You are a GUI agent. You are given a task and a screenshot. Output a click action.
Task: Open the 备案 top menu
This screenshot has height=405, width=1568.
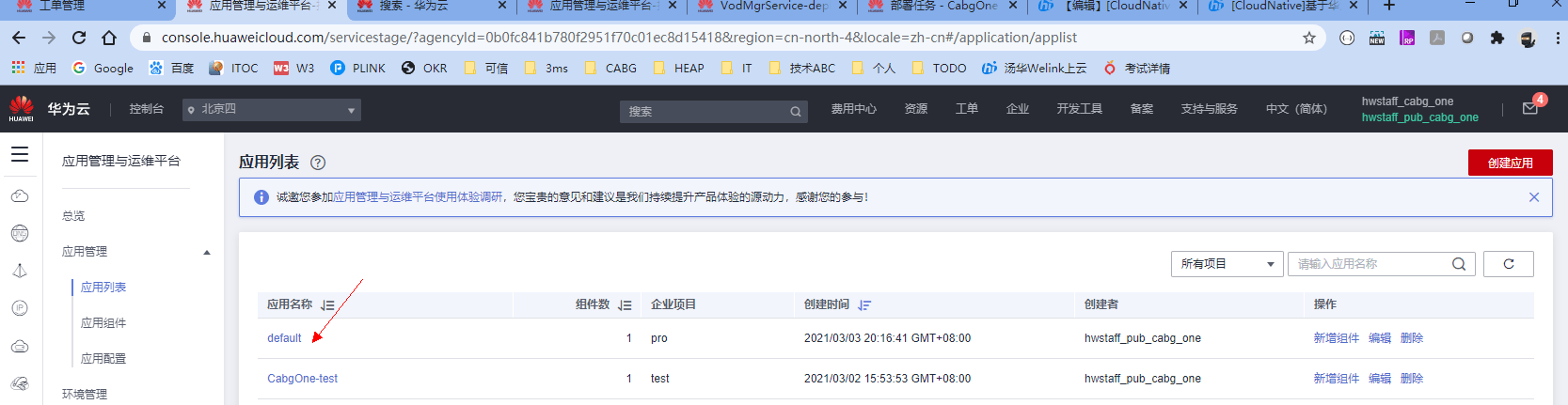[x=1142, y=109]
